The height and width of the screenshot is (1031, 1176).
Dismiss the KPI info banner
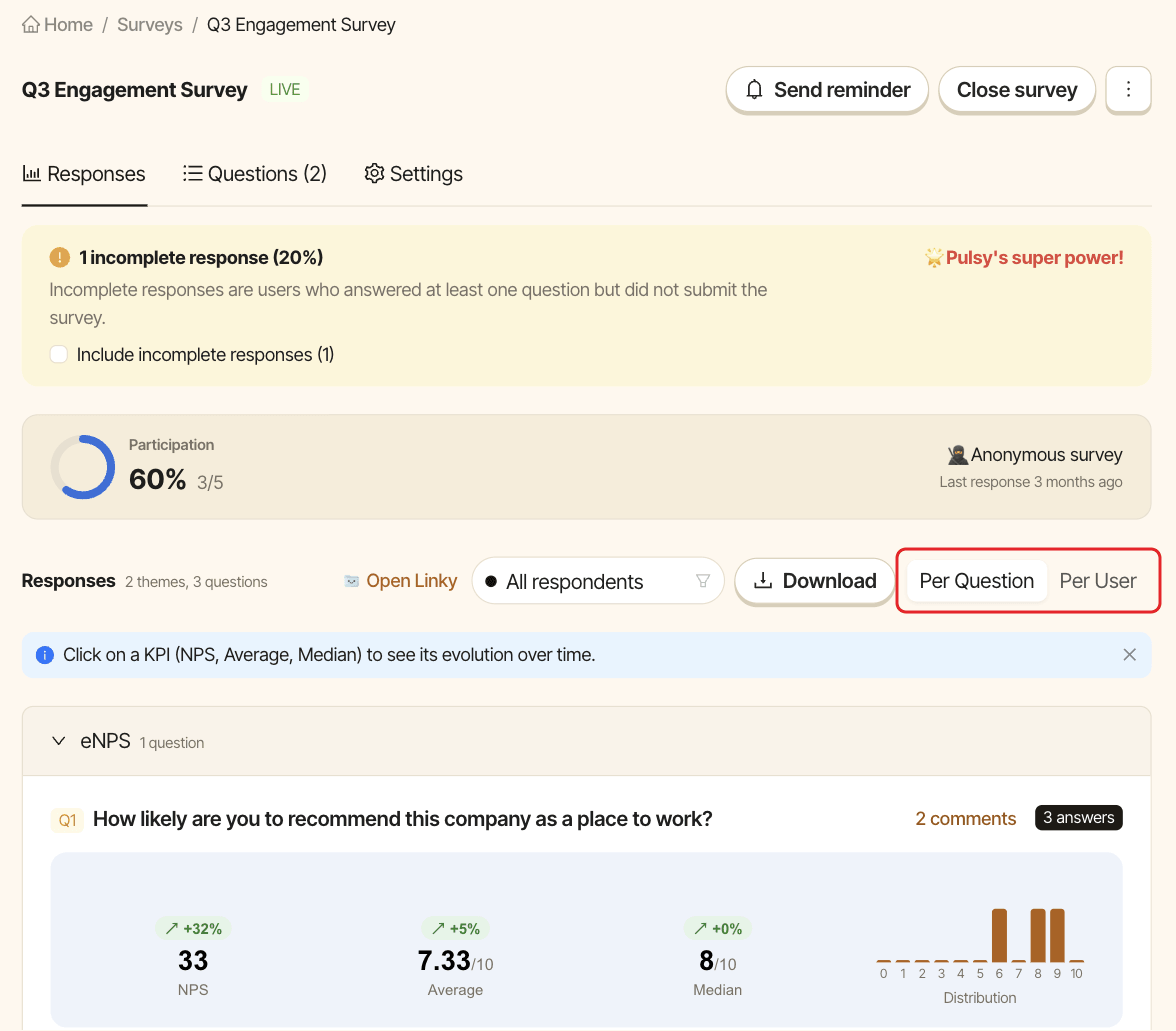1130,655
